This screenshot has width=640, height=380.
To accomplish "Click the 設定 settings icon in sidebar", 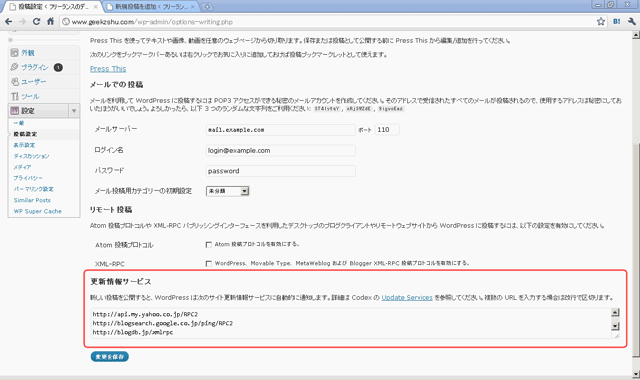I will point(15,111).
